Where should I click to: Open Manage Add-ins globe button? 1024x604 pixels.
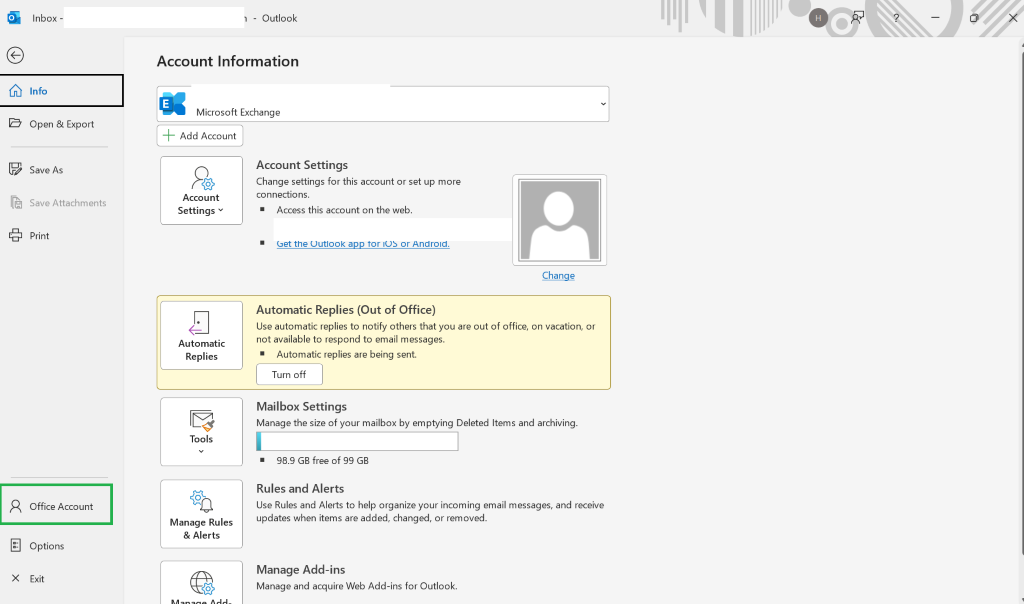tap(201, 582)
